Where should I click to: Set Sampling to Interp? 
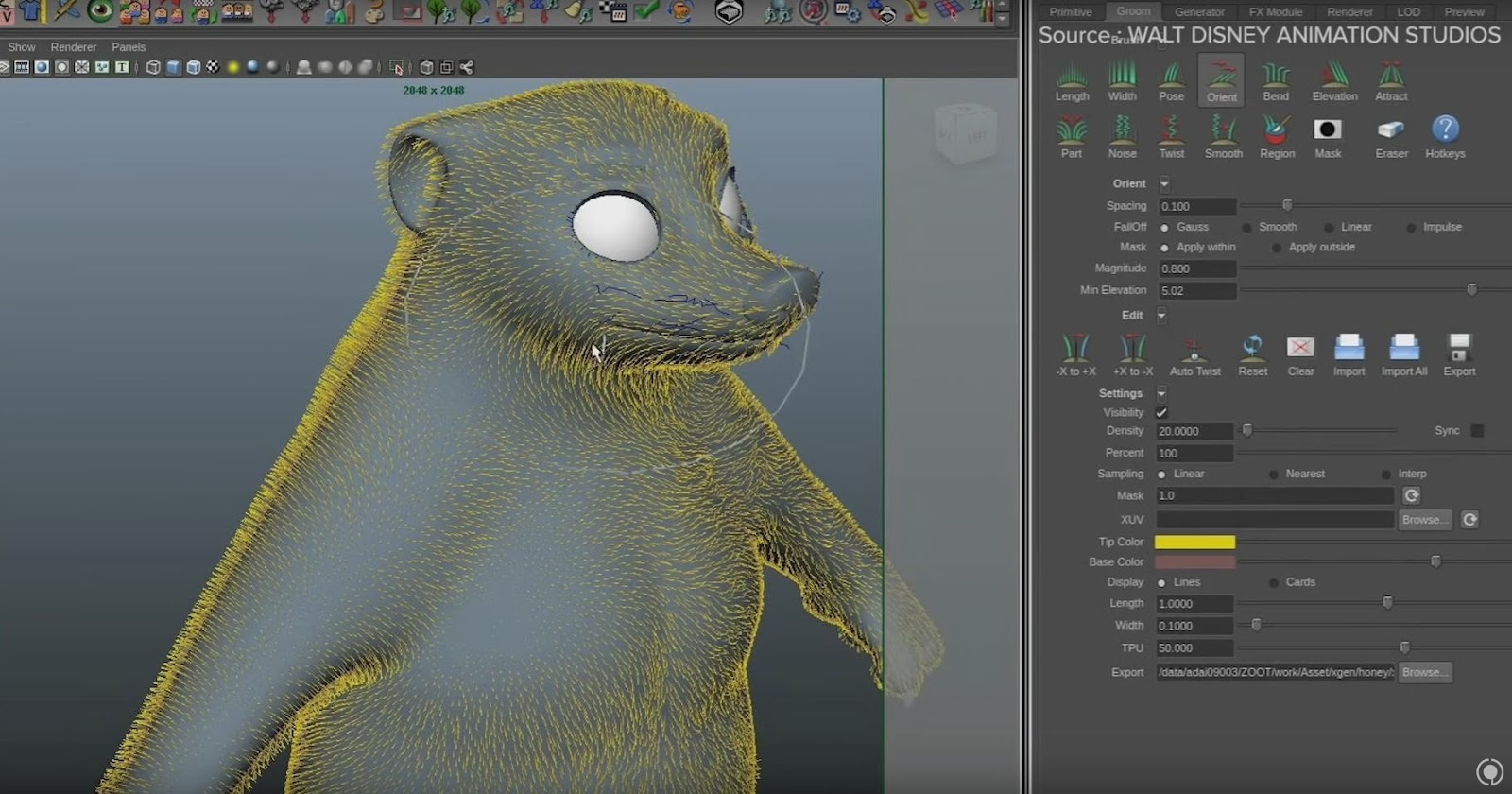click(x=1404, y=475)
